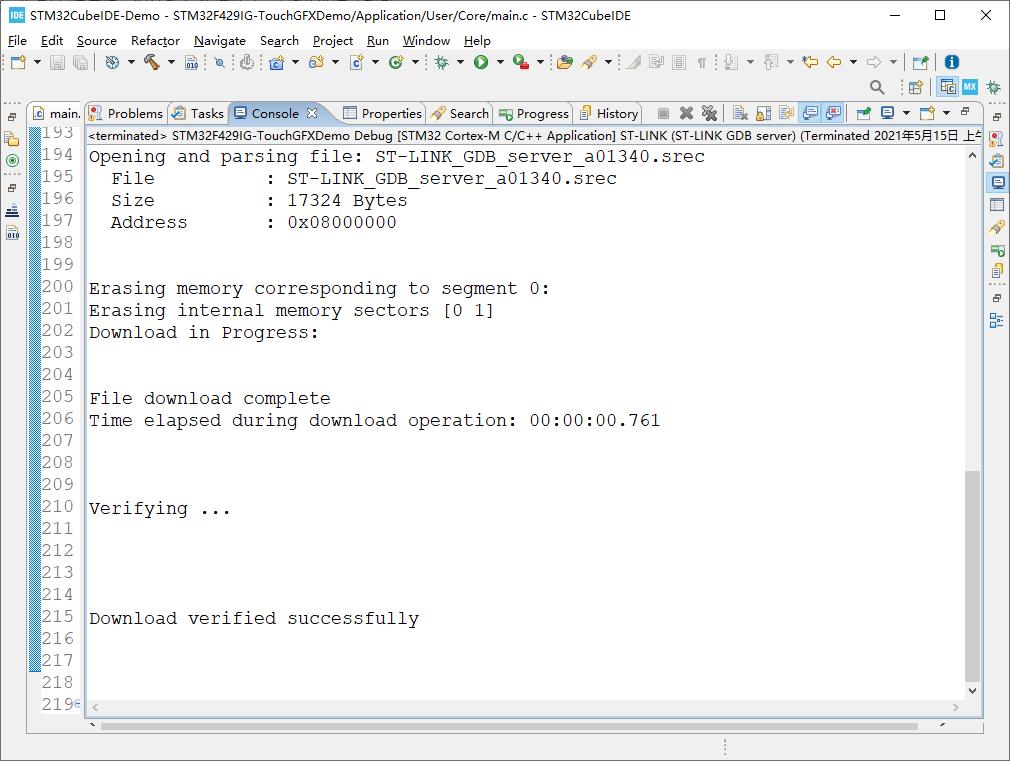Switch to the History tab
Screen dimensions: 1010x761
click(609, 113)
